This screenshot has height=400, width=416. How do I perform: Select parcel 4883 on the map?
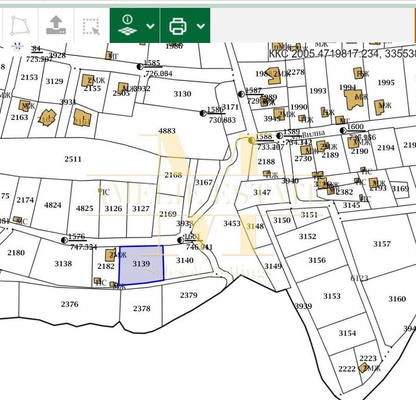167,131
